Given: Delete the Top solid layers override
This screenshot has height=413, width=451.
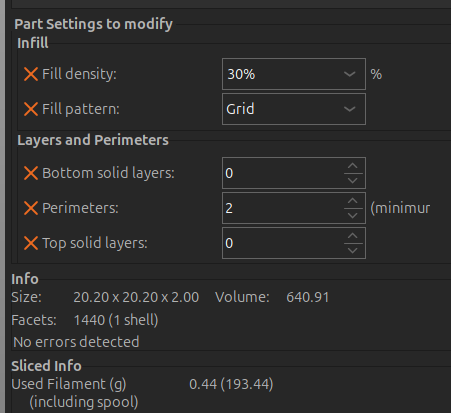Looking at the screenshot, I should tap(31, 243).
